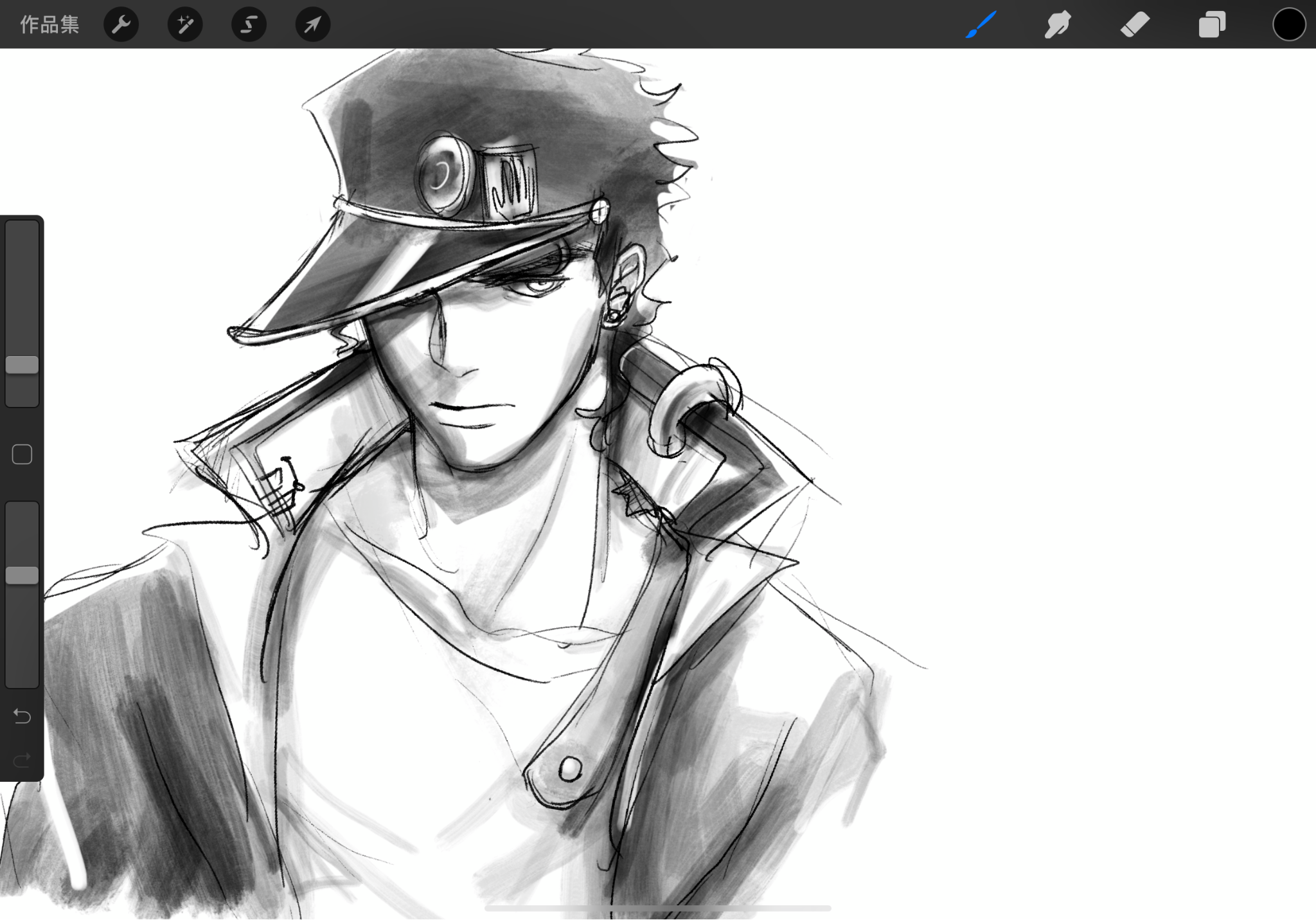Viewport: 1316px width, 920px height.
Task: Open the Actions wrench menu
Action: tap(121, 24)
